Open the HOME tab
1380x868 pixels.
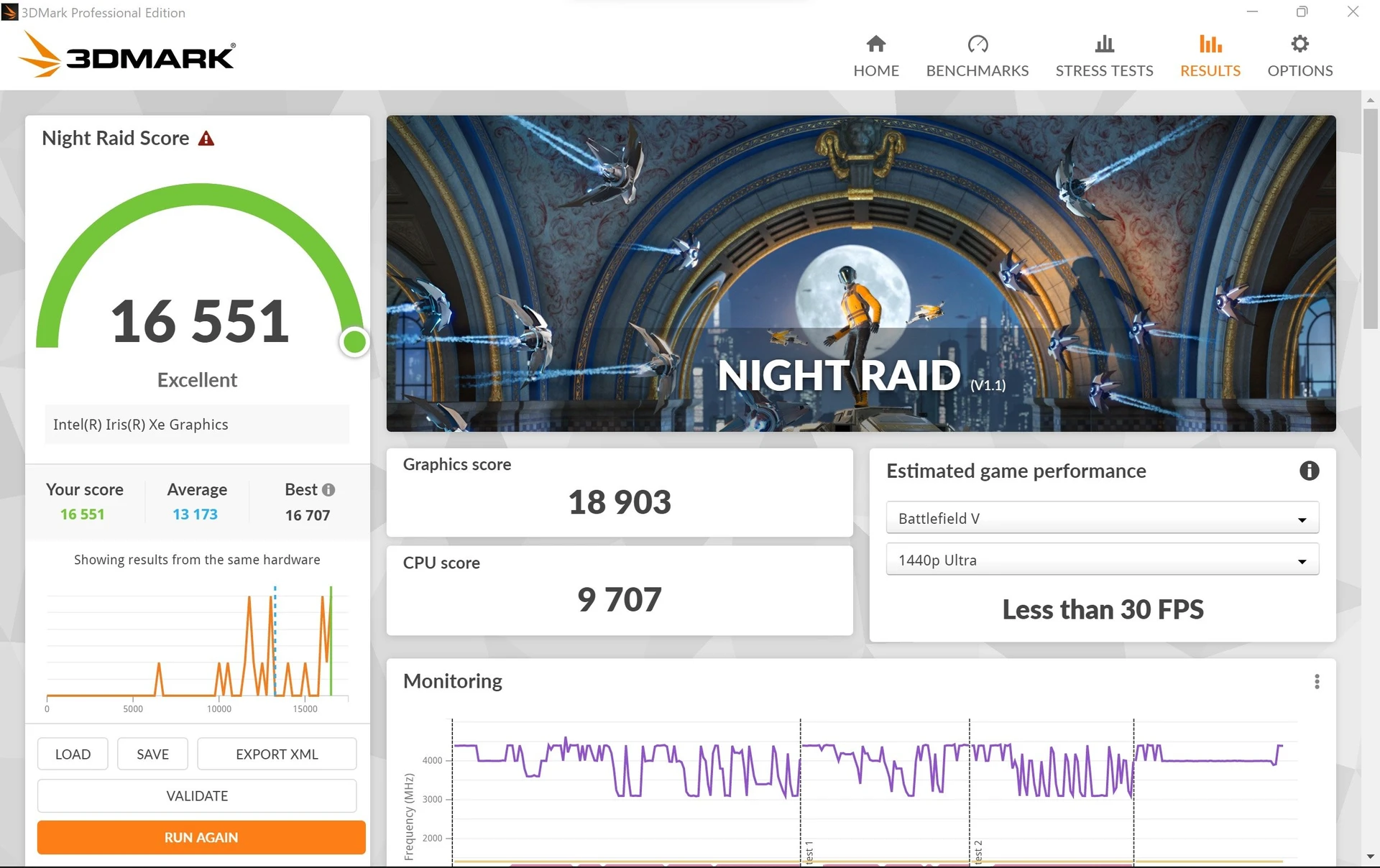pos(875,56)
